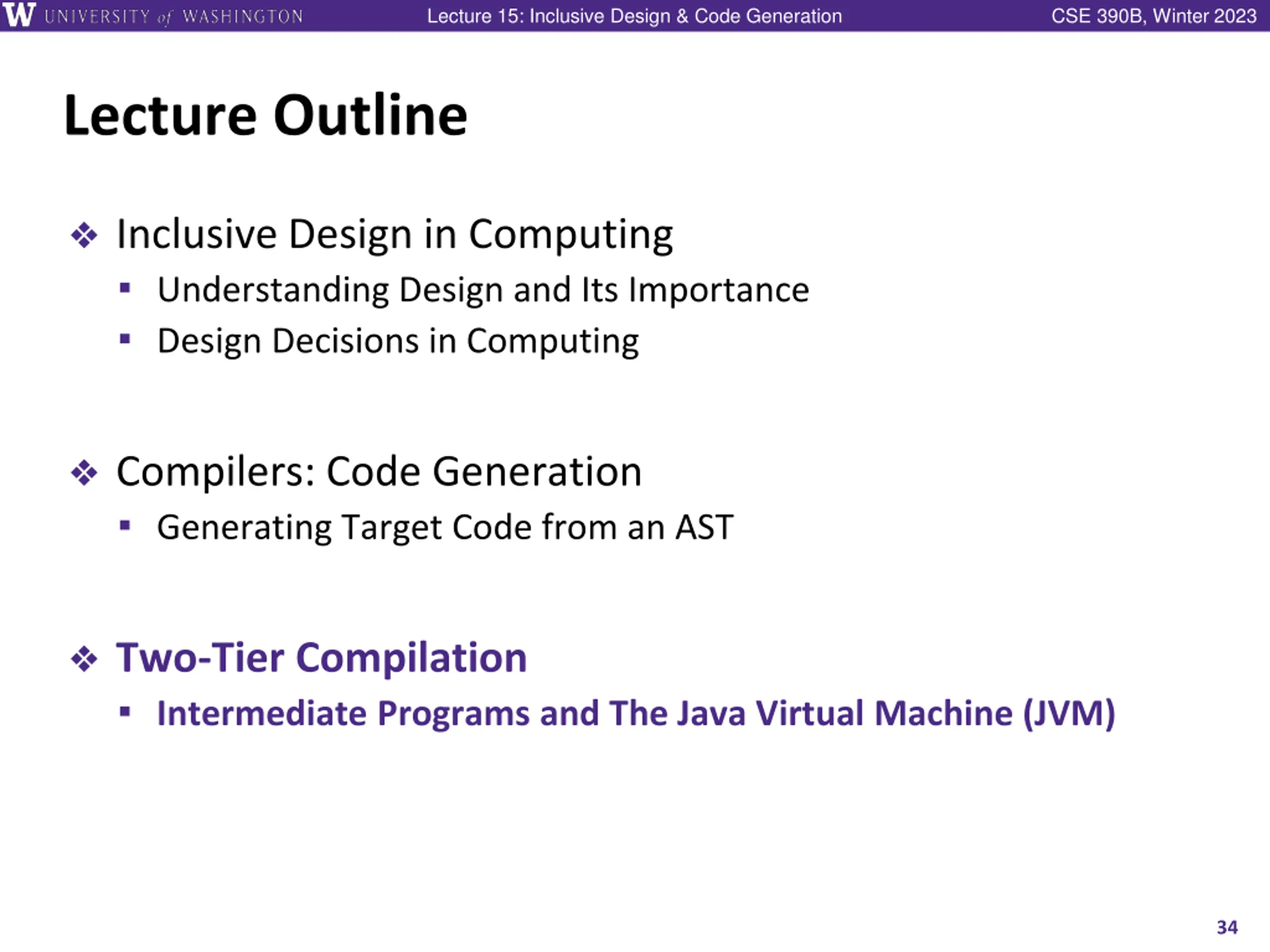Click 'Design Decisions in Computing' line

398,342
